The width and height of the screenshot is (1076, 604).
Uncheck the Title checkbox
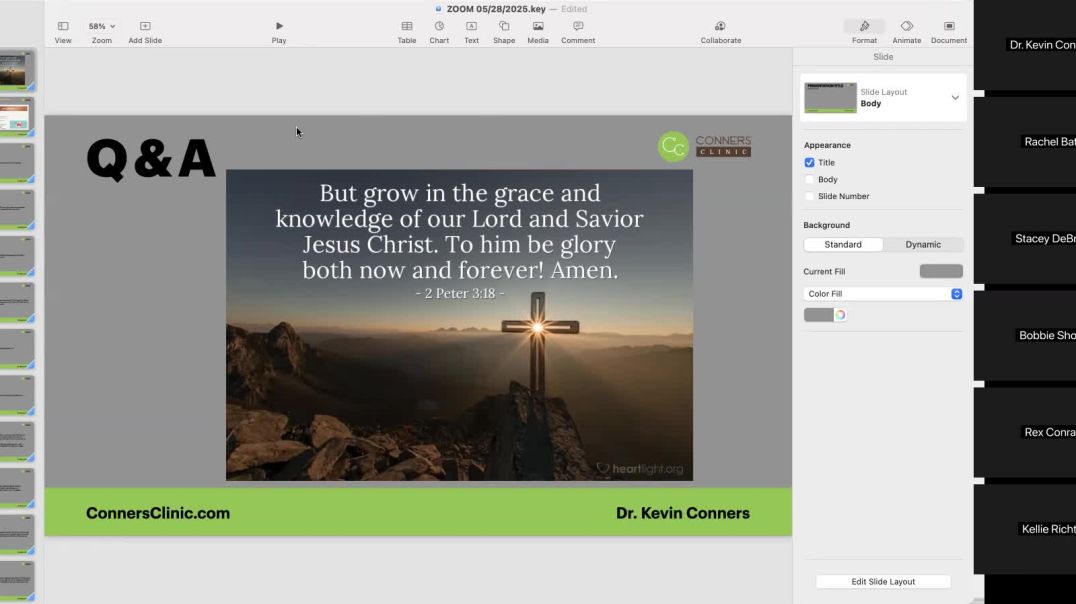[x=810, y=163]
